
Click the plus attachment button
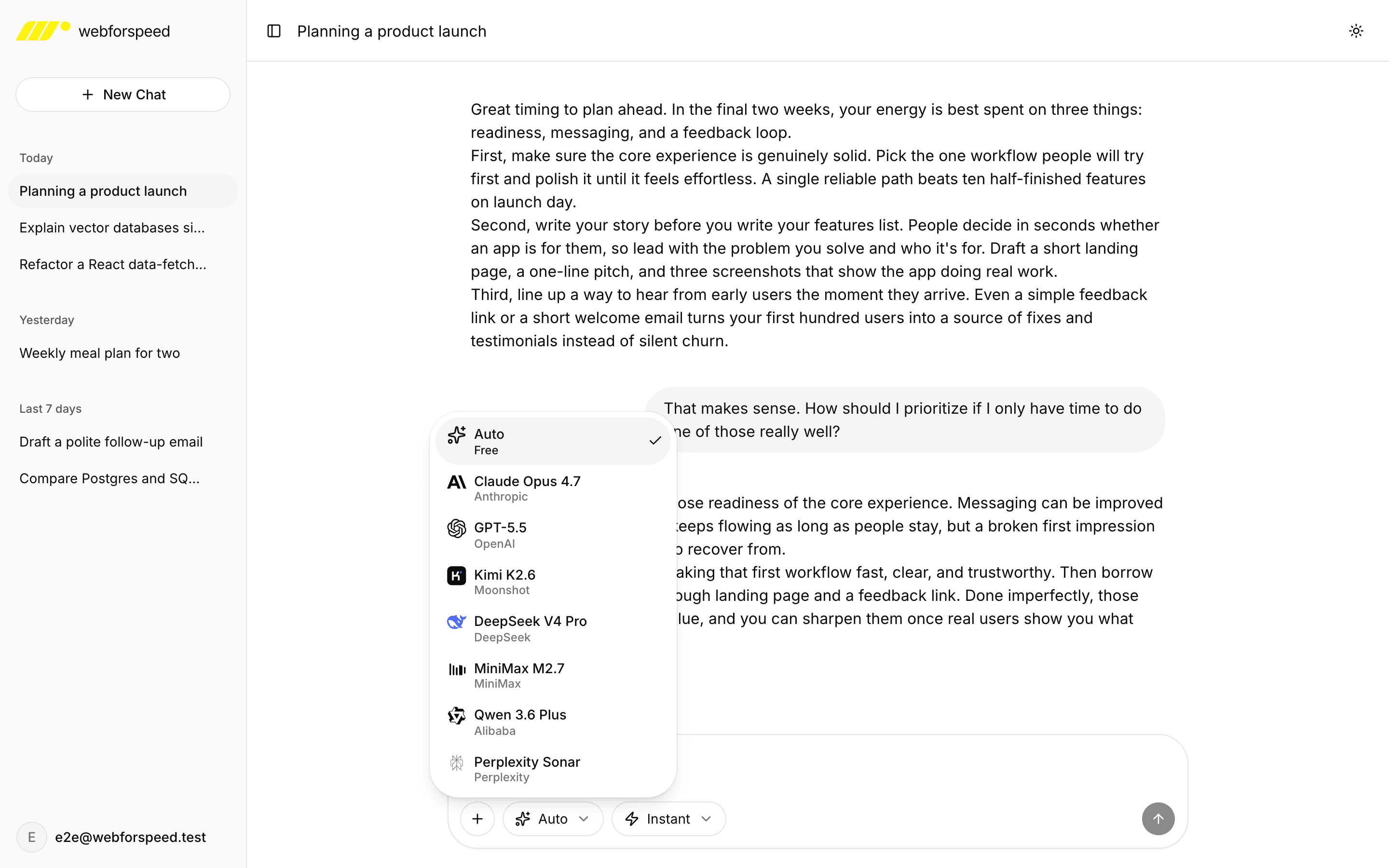pyautogui.click(x=477, y=818)
